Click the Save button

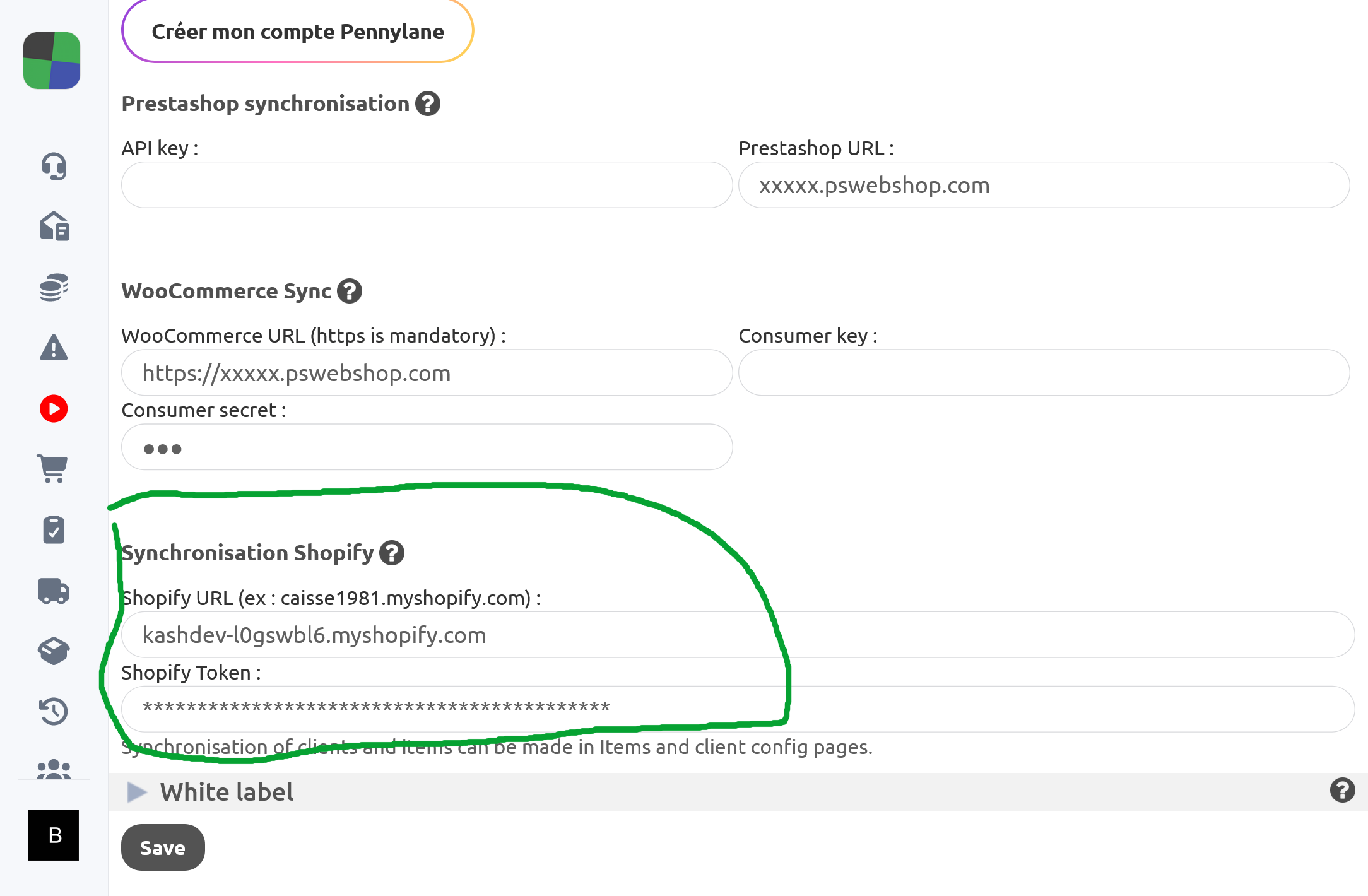[163, 847]
